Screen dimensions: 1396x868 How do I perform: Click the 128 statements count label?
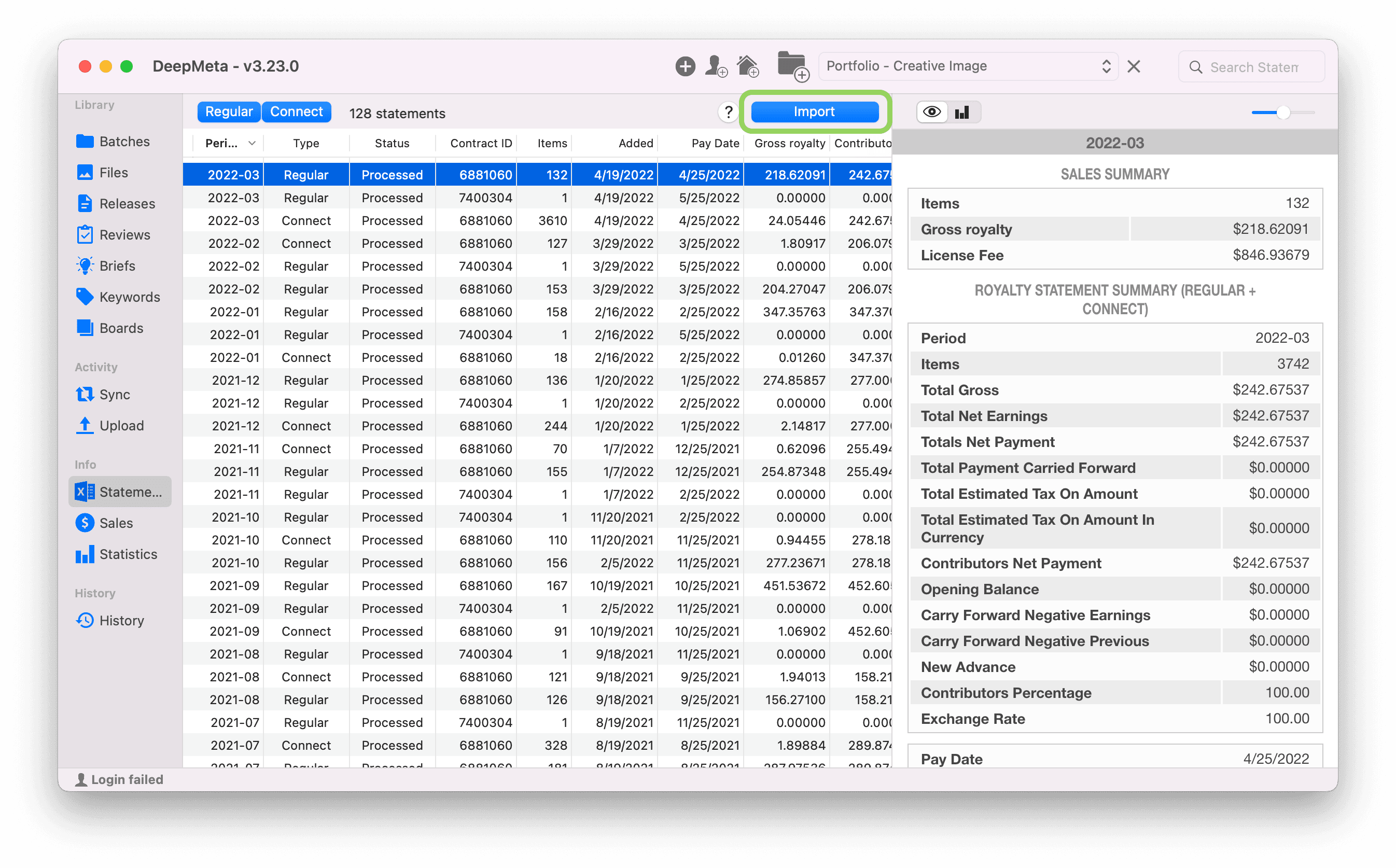click(x=397, y=113)
